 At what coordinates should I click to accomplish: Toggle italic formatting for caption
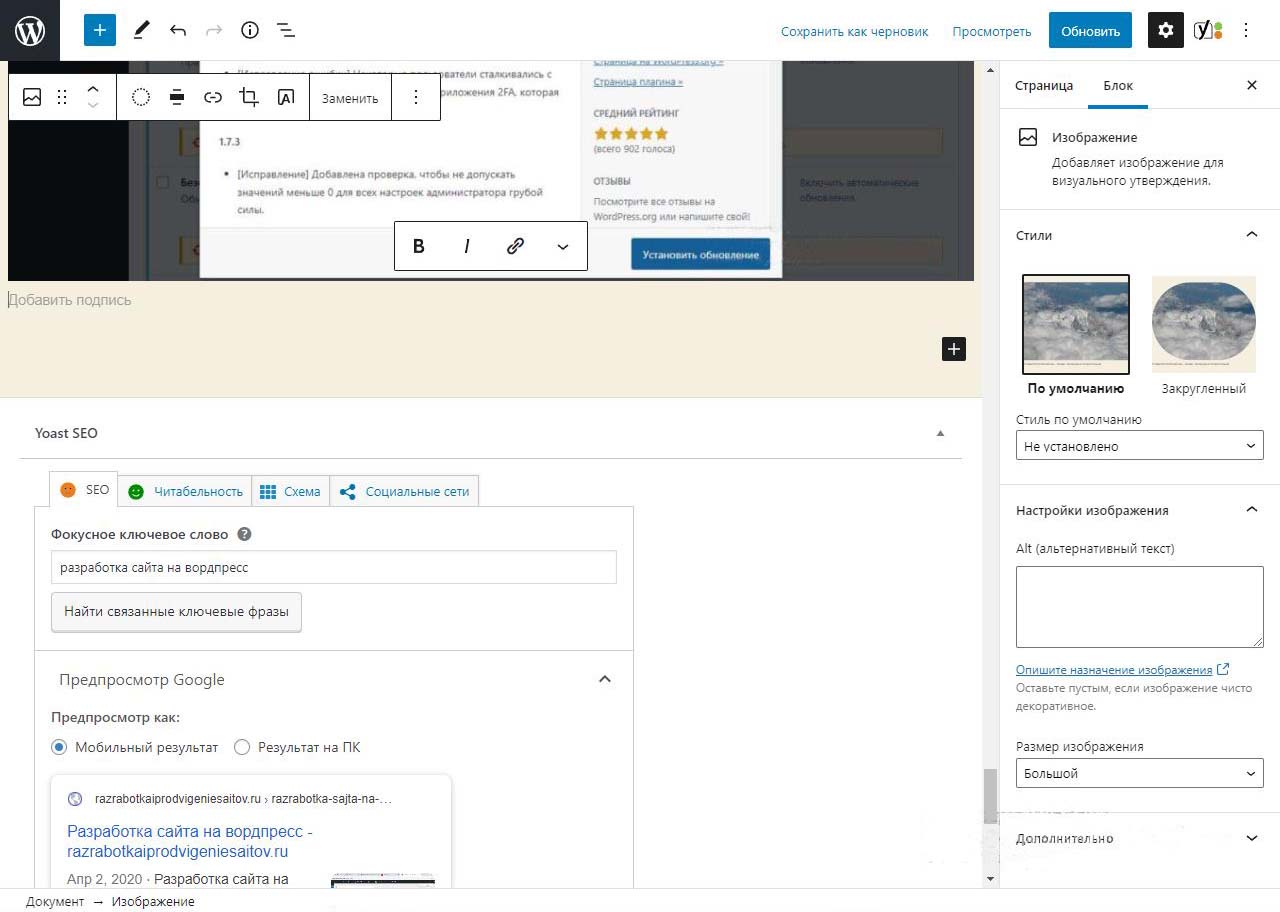coord(466,246)
